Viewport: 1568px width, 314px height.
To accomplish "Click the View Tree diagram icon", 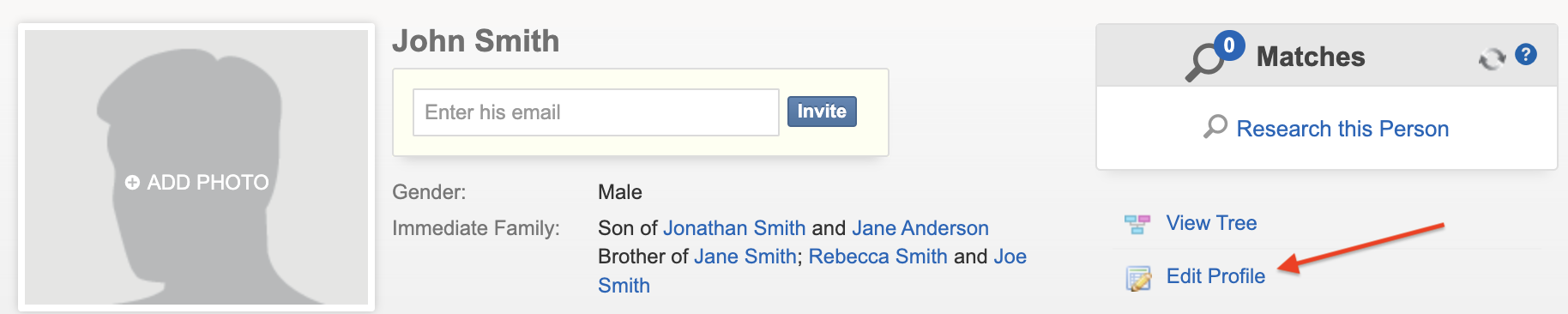I will (x=1137, y=225).
